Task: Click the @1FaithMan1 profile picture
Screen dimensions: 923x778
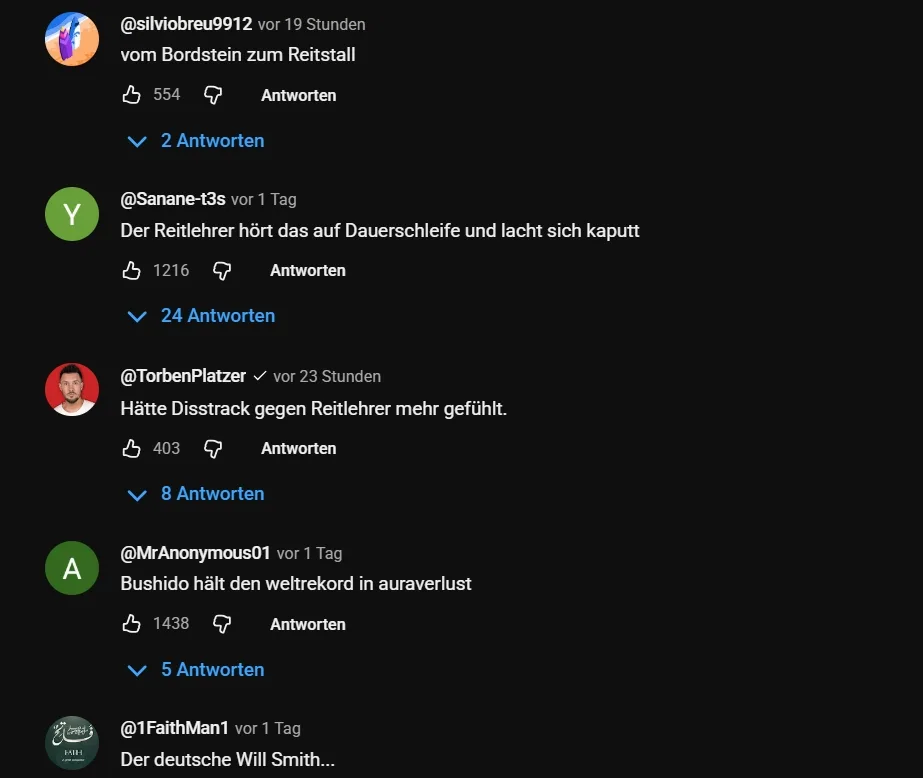Action: [72, 743]
